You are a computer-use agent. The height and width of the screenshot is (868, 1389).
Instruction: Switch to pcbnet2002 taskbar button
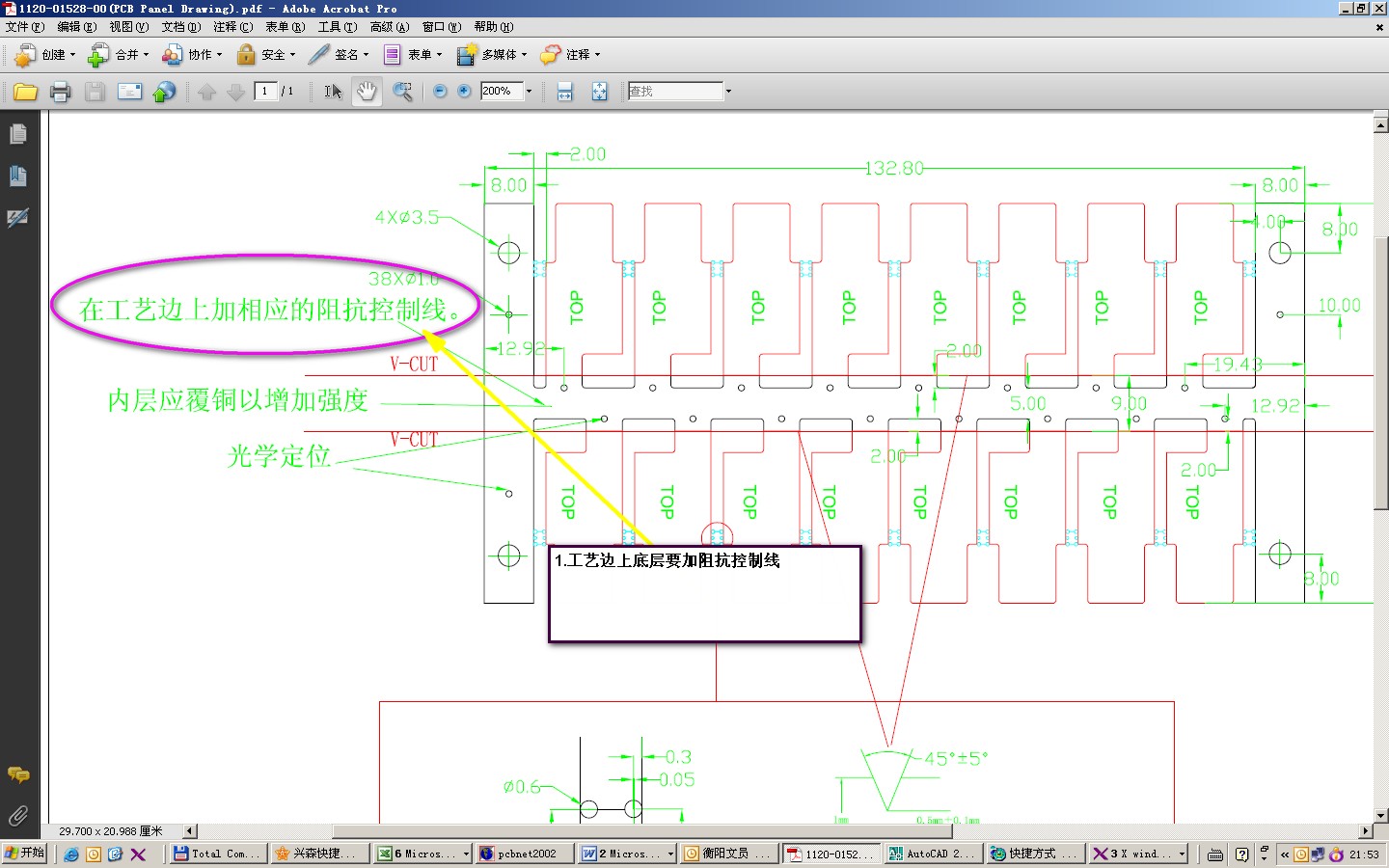pos(524,854)
